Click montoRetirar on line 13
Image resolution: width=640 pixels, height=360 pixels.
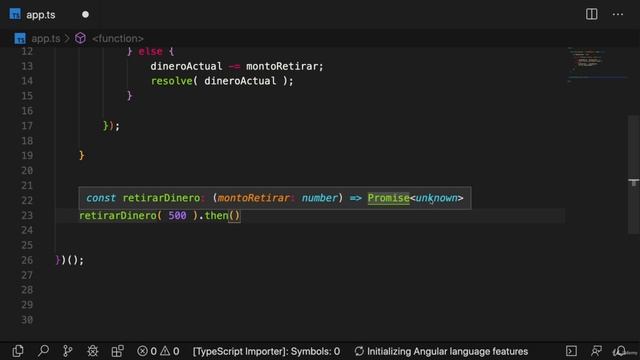tap(282, 66)
